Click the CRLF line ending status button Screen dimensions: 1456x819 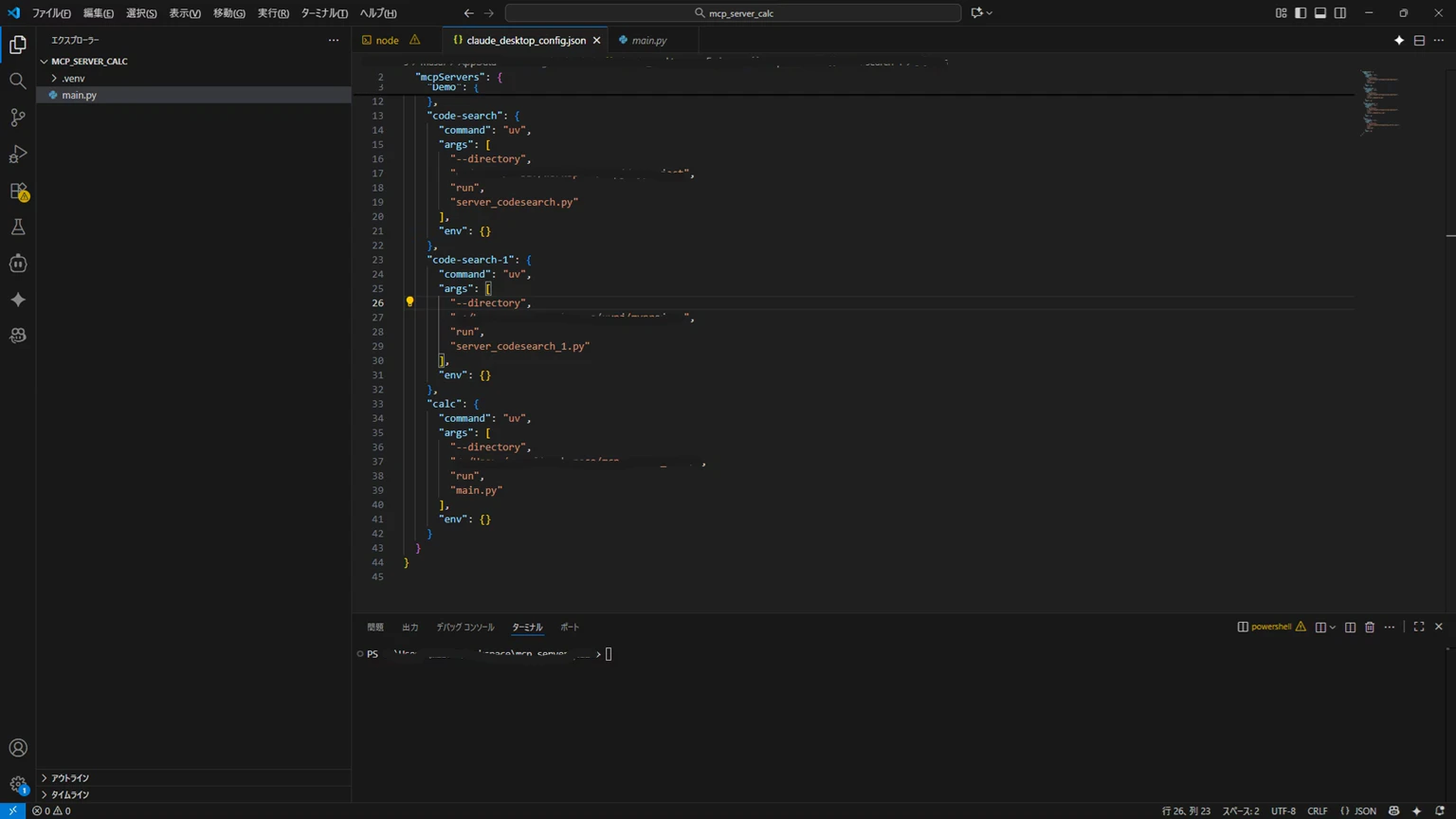(1318, 811)
